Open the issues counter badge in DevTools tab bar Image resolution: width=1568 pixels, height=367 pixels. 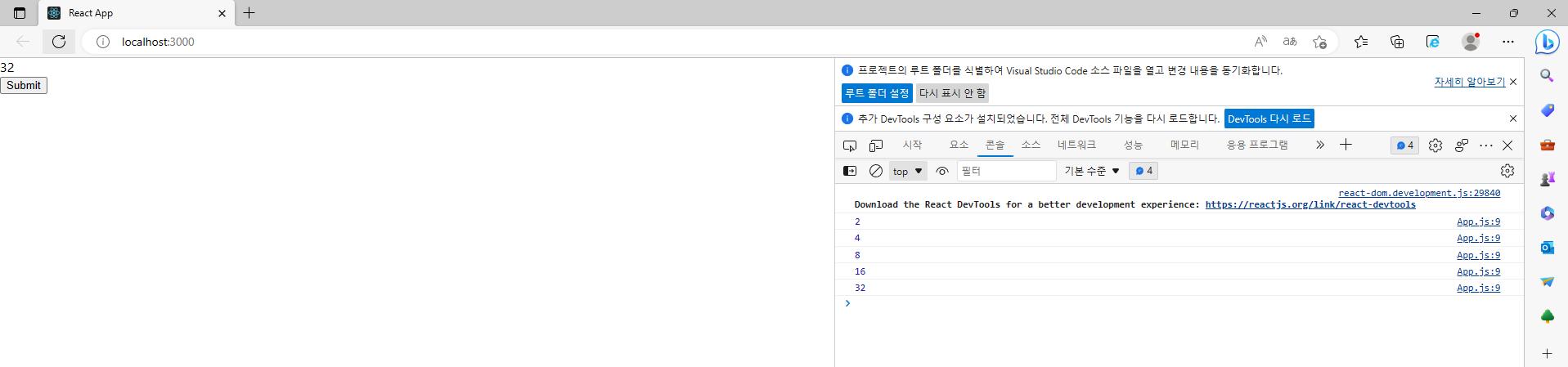coord(1405,145)
